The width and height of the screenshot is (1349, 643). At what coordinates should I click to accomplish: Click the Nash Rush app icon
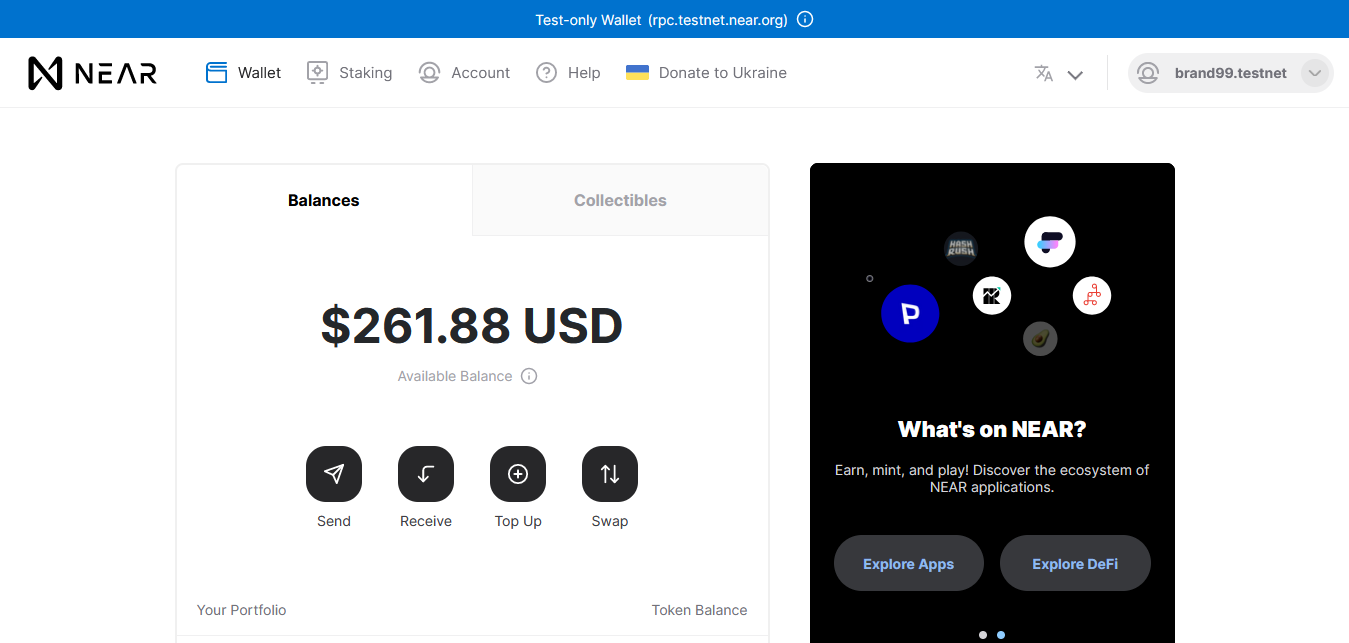pyautogui.click(x=961, y=248)
